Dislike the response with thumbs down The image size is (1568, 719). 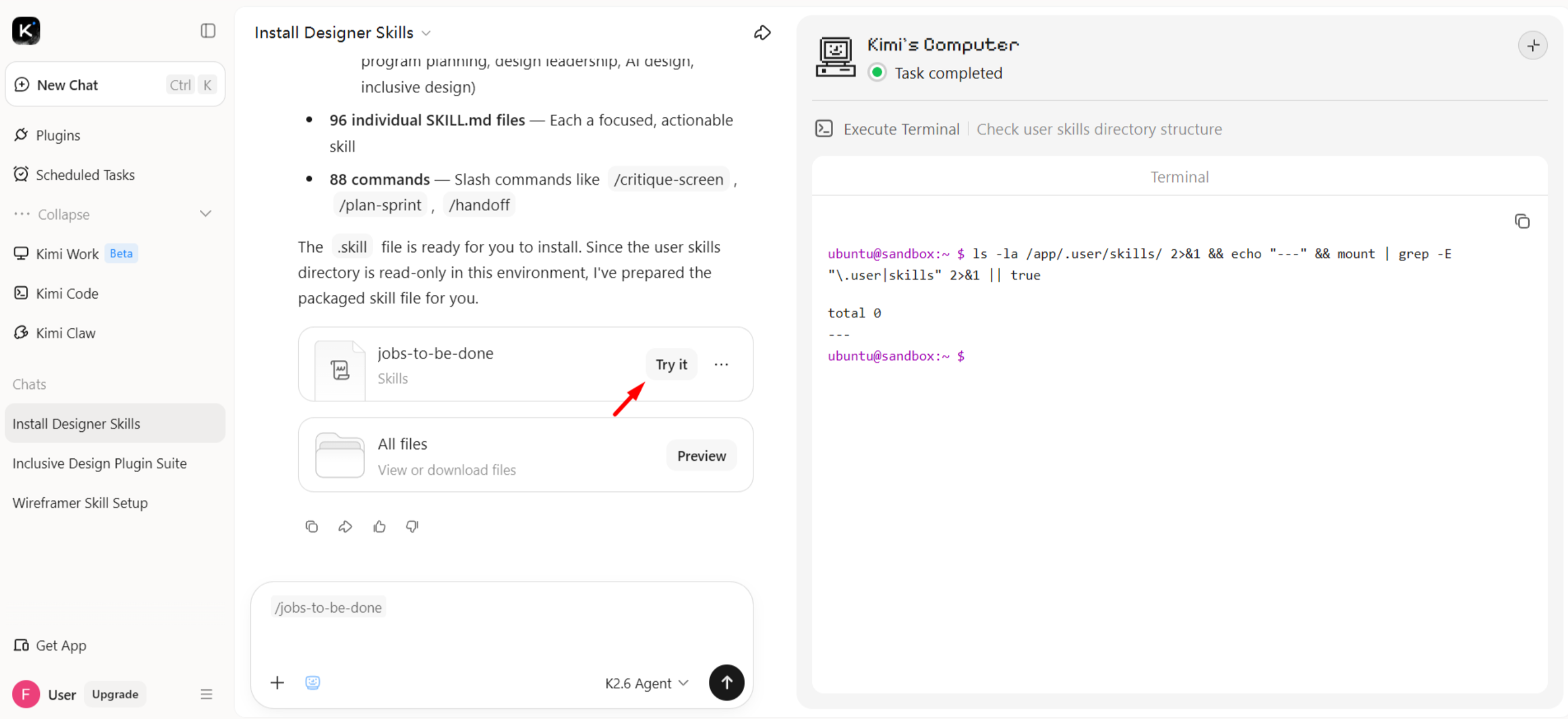(x=412, y=527)
